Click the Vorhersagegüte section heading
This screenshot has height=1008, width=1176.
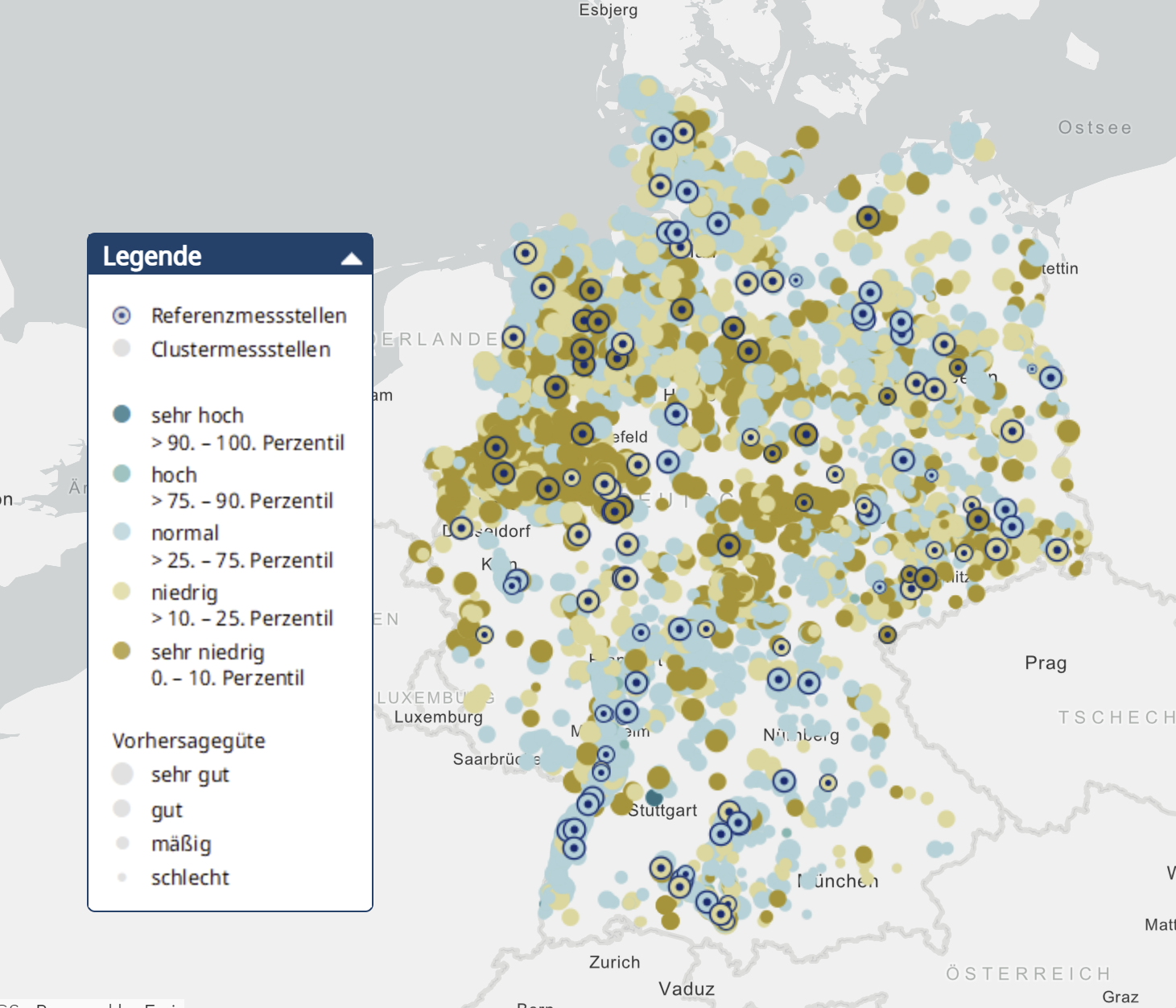[188, 741]
